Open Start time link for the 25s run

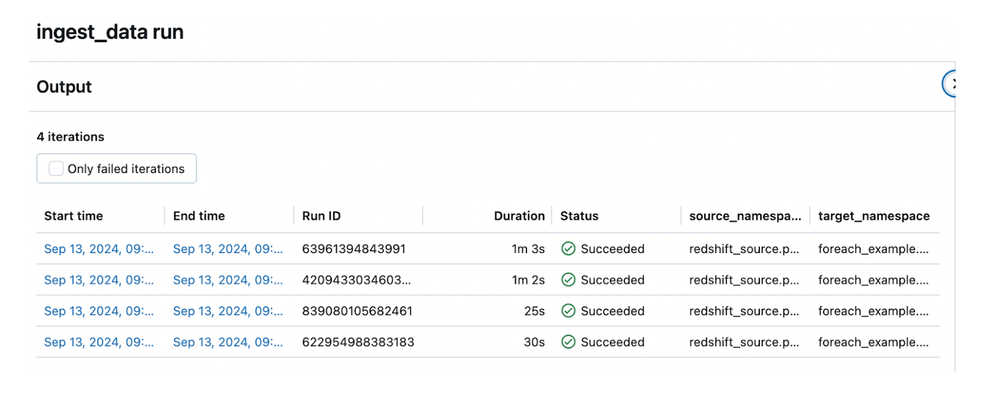(x=98, y=311)
